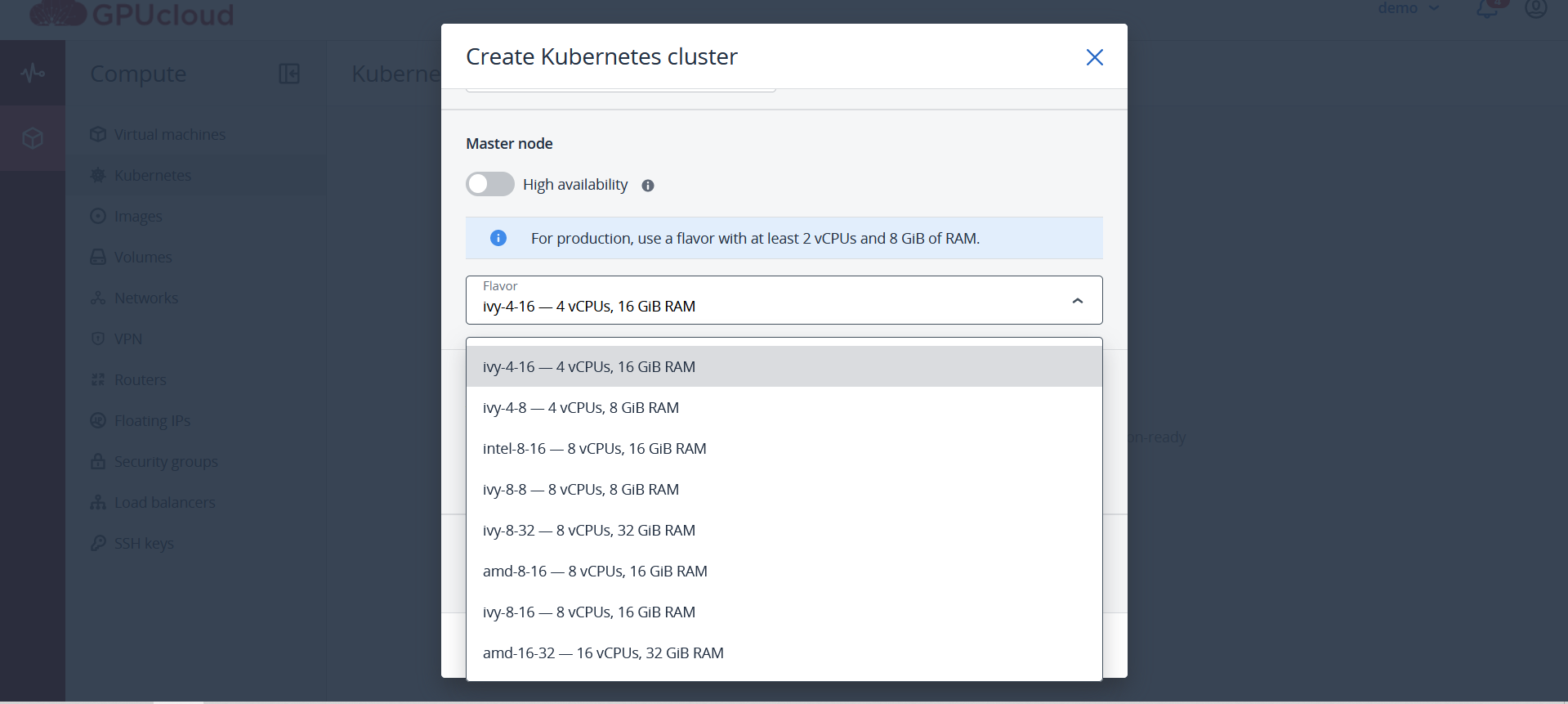
Task: Click the GPUcloud logo
Action: click(x=132, y=13)
